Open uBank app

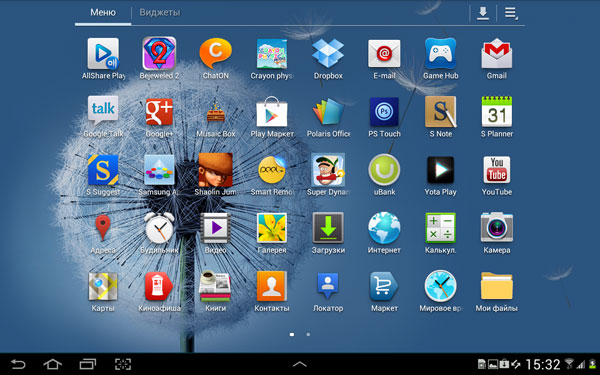point(384,170)
